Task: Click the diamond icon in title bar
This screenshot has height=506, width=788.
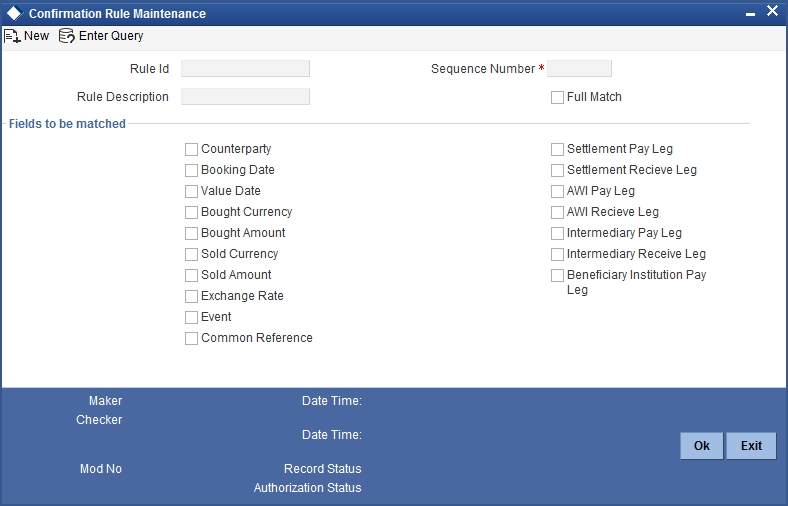Action: [x=14, y=14]
